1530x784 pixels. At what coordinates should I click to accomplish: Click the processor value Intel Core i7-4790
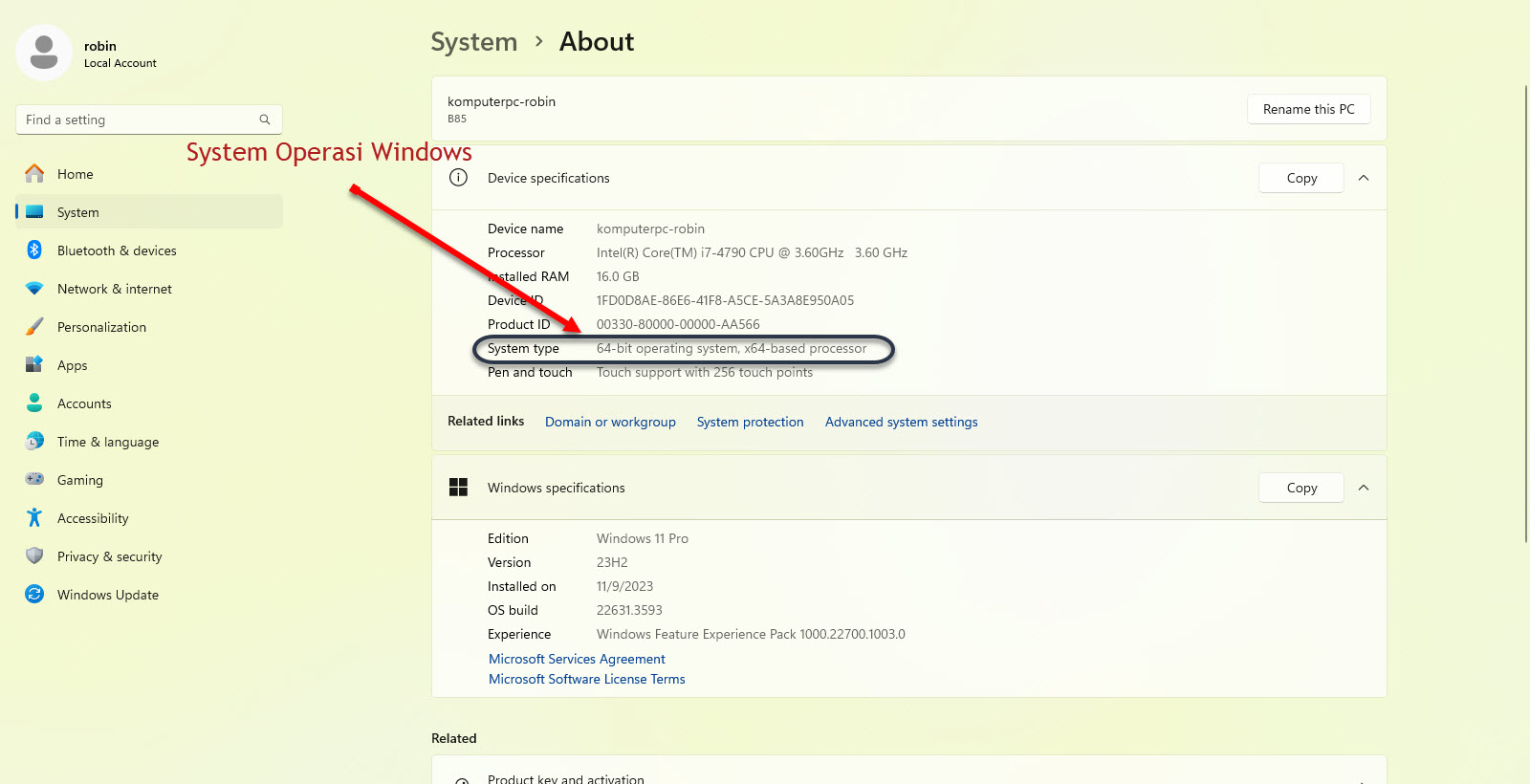[752, 252]
